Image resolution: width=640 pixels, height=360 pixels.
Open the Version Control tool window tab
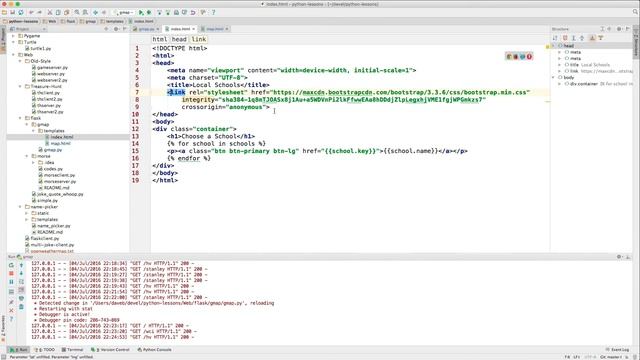[x=110, y=350]
